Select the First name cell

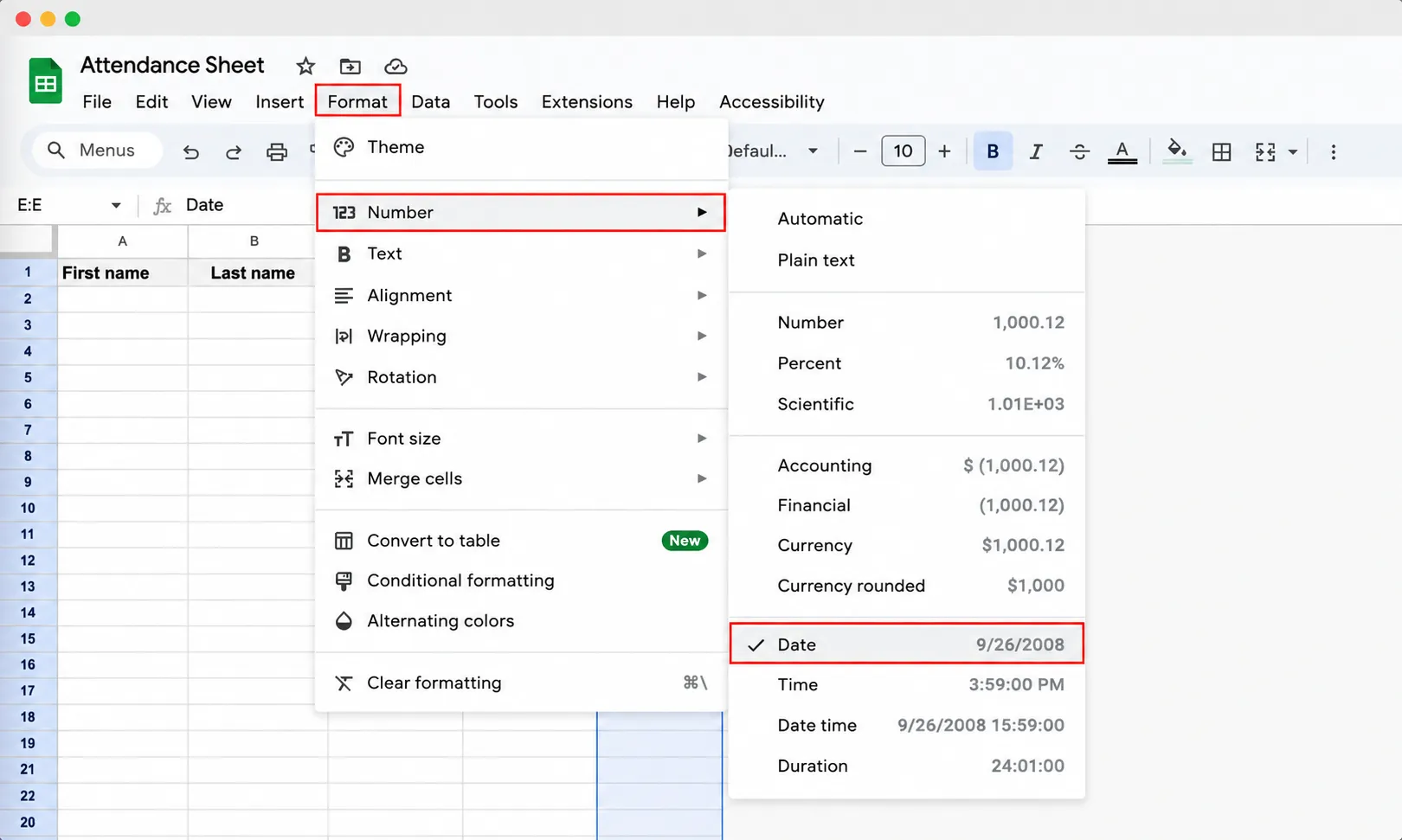click(x=123, y=273)
